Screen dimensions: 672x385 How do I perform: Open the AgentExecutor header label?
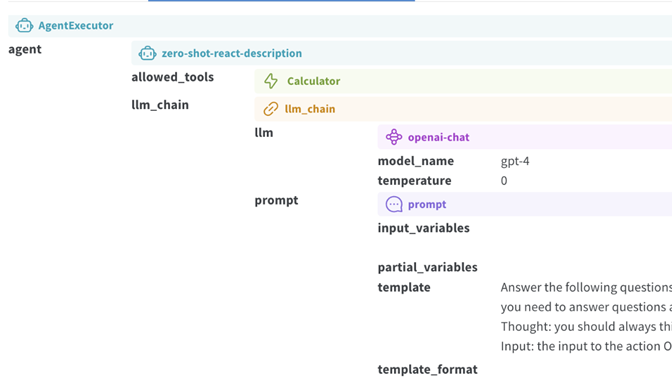point(76,26)
